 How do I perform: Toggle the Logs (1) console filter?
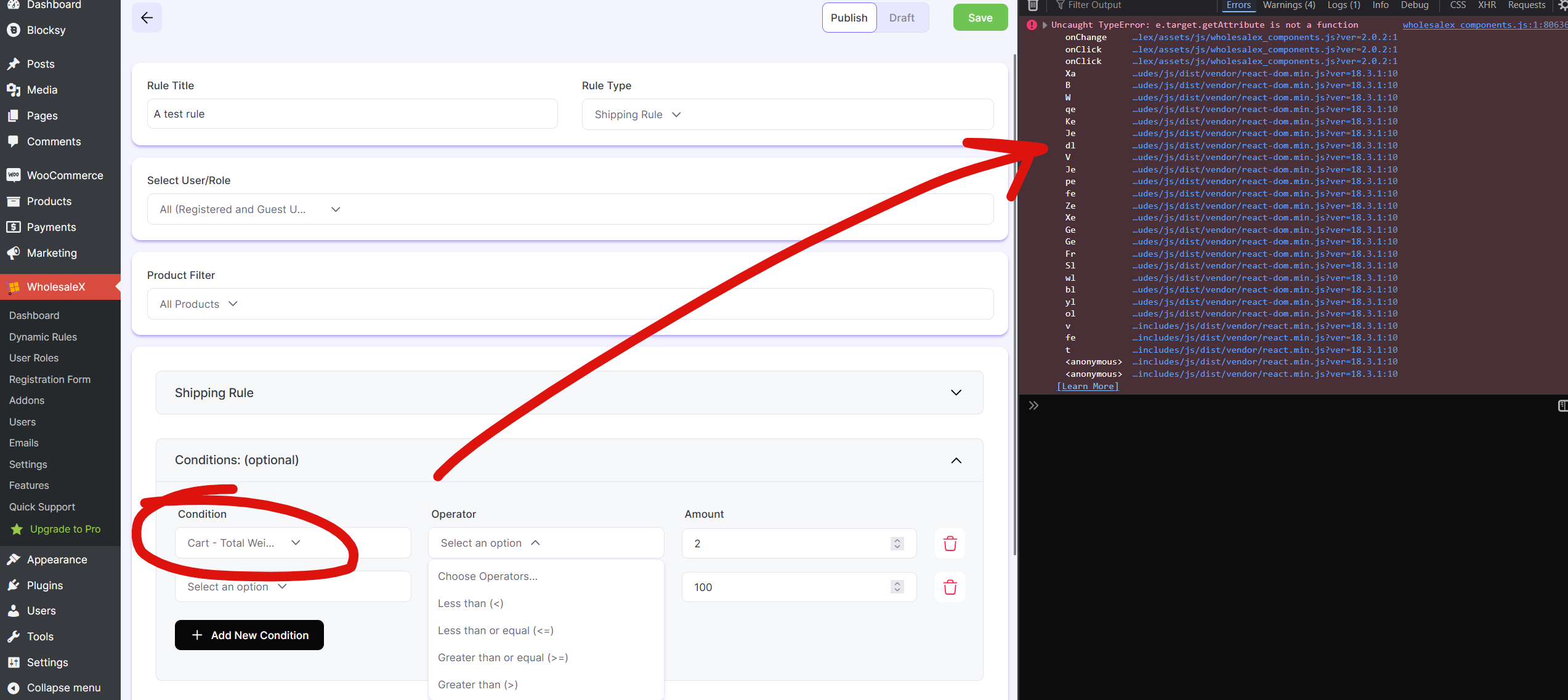tap(1344, 5)
